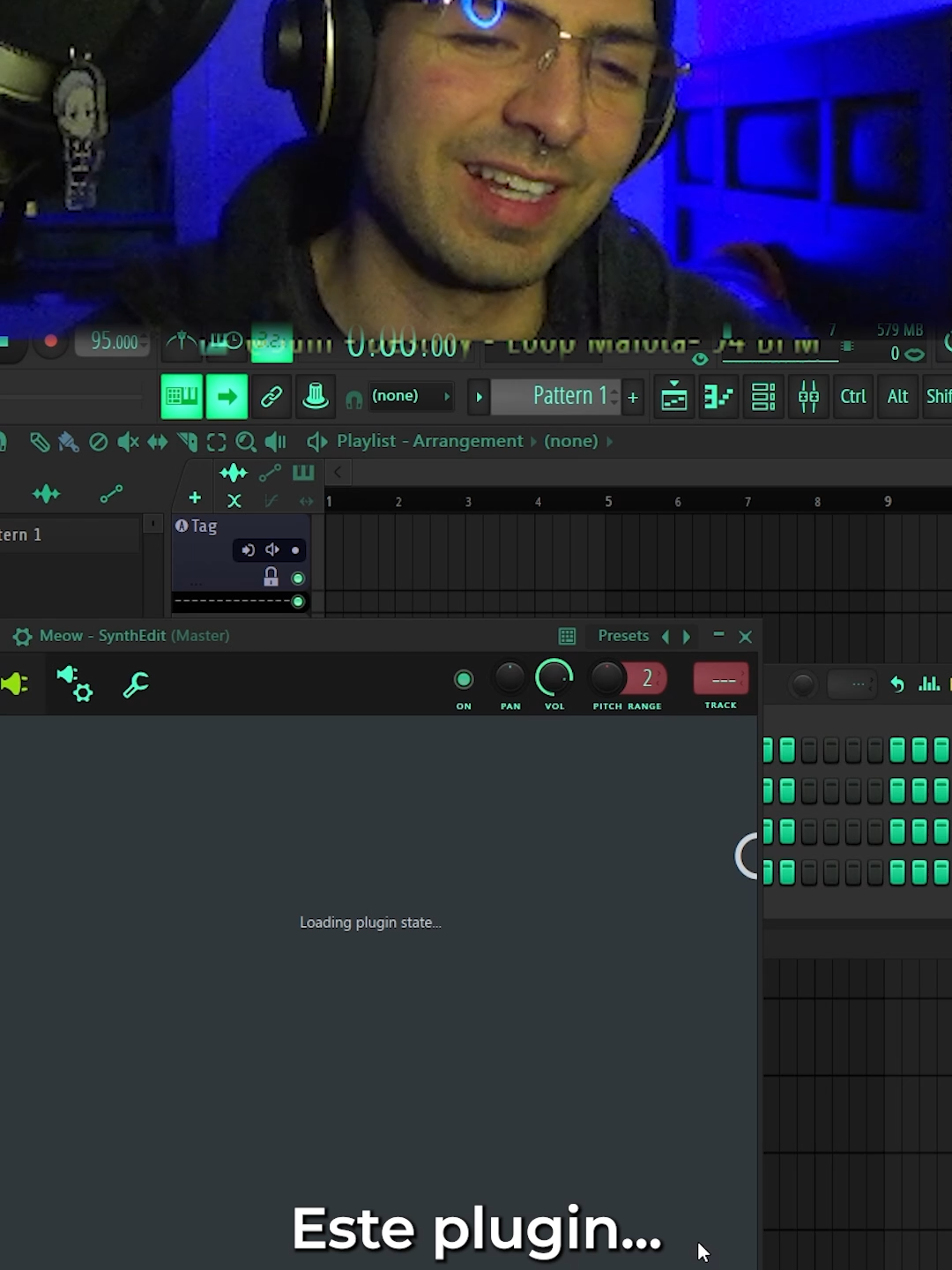Select the playlist Zoom magnifier tool
Viewport: 952px width, 1270px height.
(x=246, y=442)
